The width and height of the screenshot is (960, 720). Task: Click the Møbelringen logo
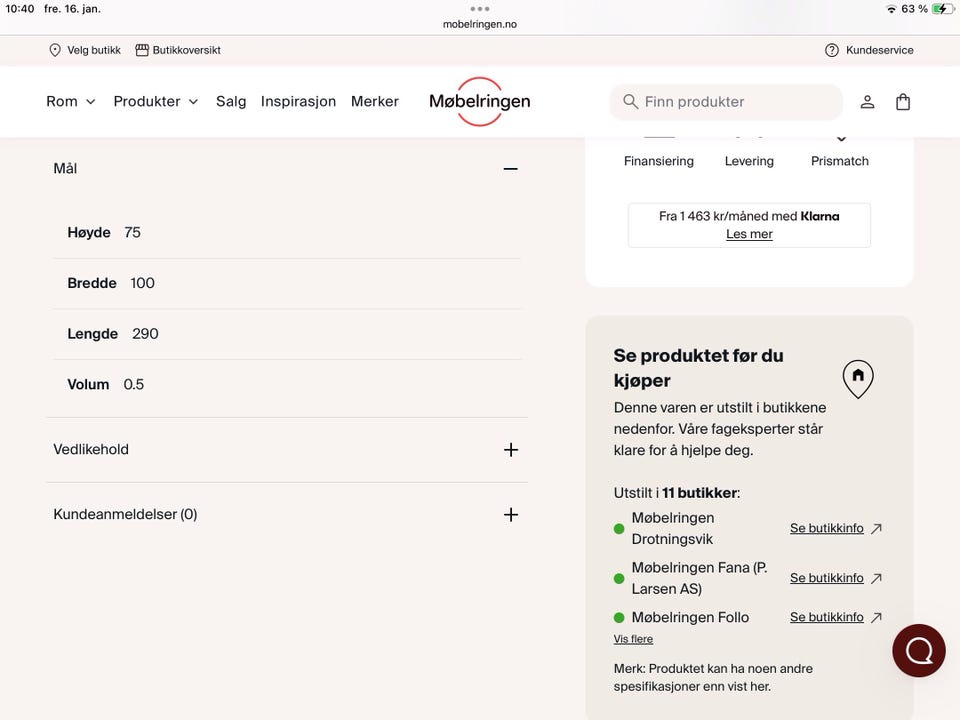pos(479,102)
